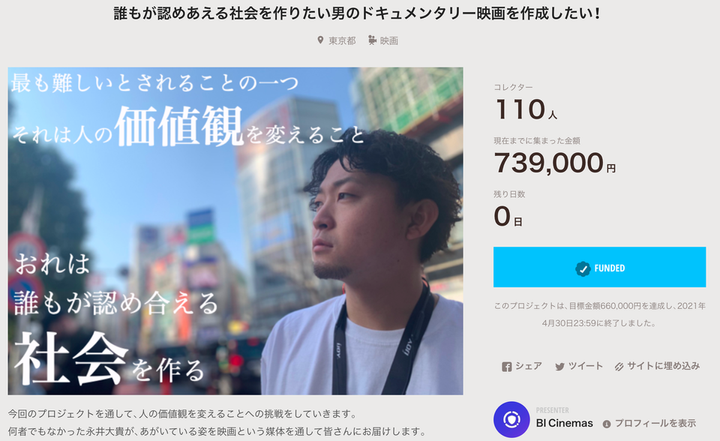Share via the シェア text link
Viewport: 720px width, 441px height.
pyautogui.click(x=528, y=366)
